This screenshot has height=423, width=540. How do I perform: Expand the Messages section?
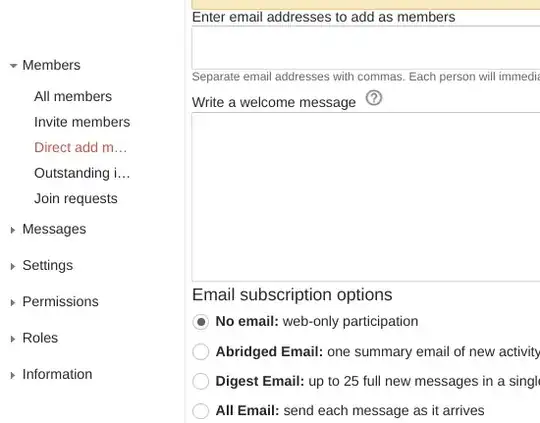(13, 230)
